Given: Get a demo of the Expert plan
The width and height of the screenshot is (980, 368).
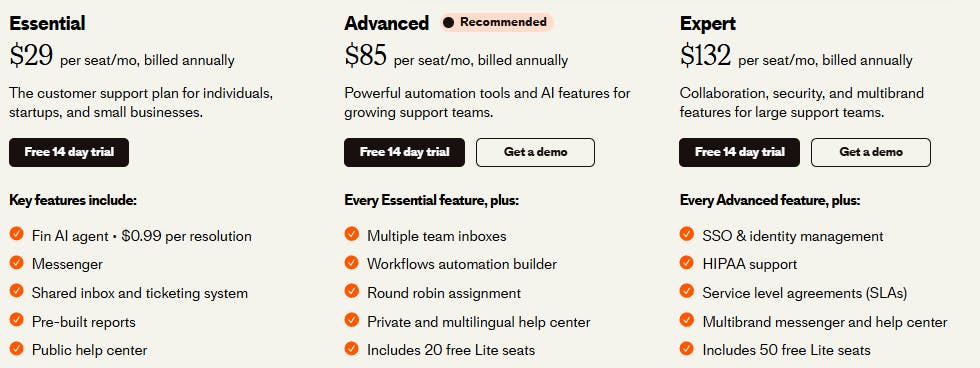Looking at the screenshot, I should (871, 152).
